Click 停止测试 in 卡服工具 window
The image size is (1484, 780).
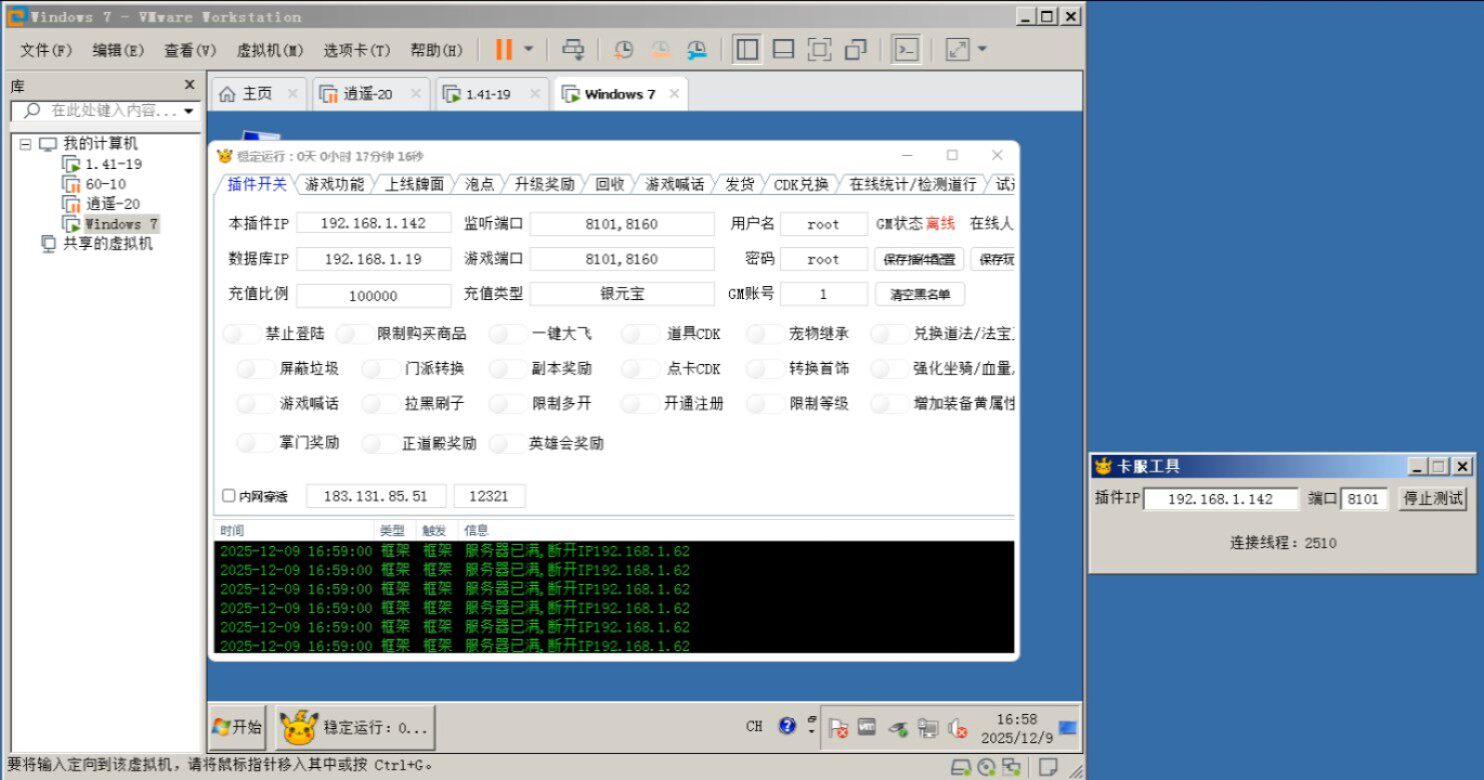click(1433, 498)
